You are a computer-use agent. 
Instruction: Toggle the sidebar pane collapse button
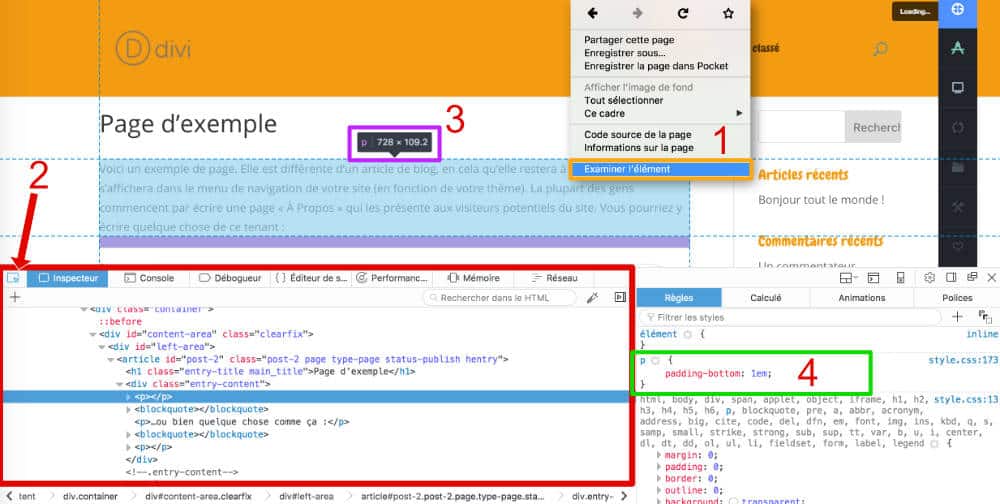(620, 297)
